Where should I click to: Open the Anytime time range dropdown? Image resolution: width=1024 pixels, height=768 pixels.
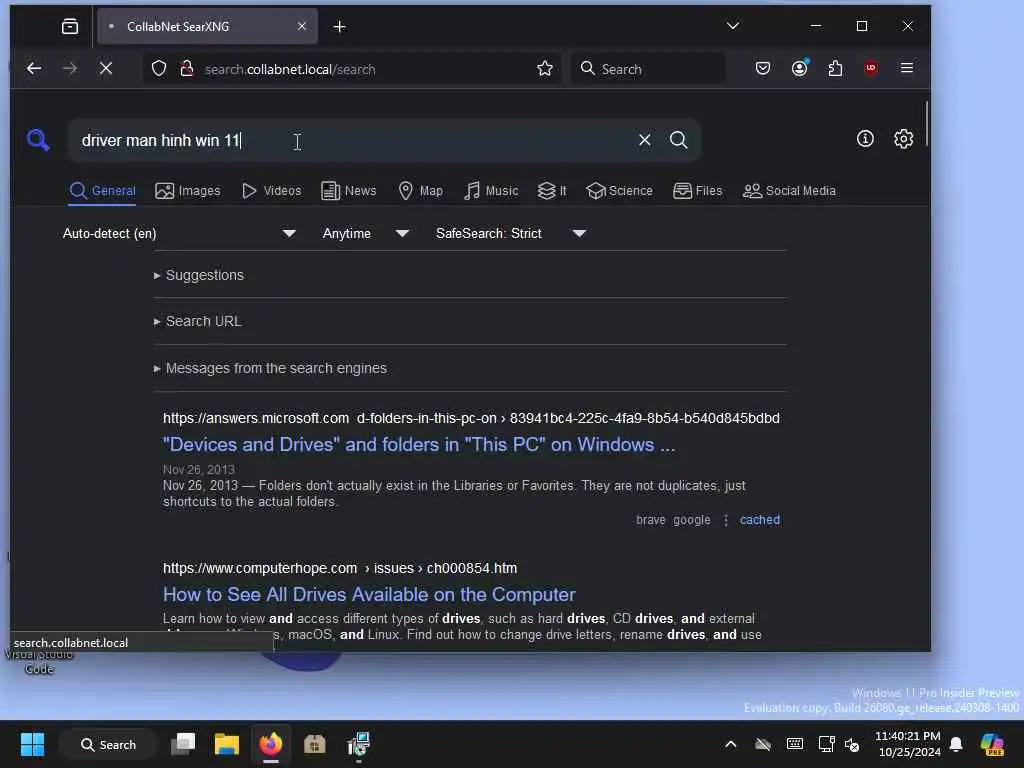pos(366,233)
